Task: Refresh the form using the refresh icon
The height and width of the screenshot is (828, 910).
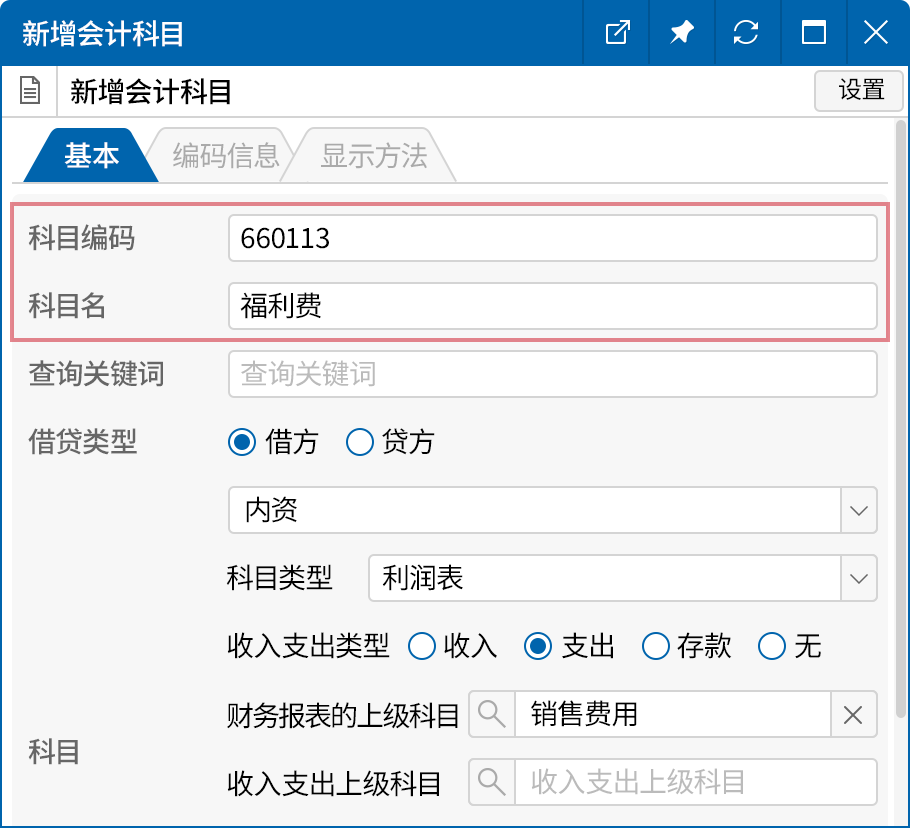Action: tap(747, 32)
